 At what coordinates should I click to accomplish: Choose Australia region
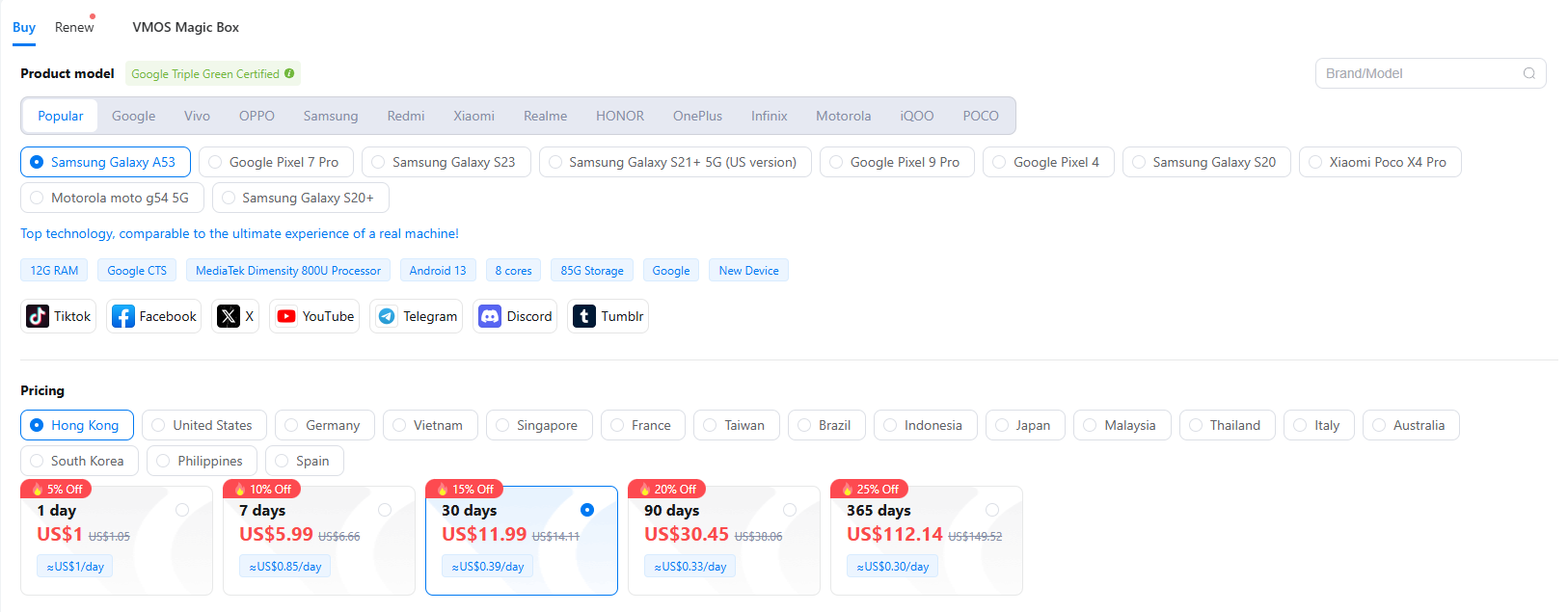[1411, 425]
